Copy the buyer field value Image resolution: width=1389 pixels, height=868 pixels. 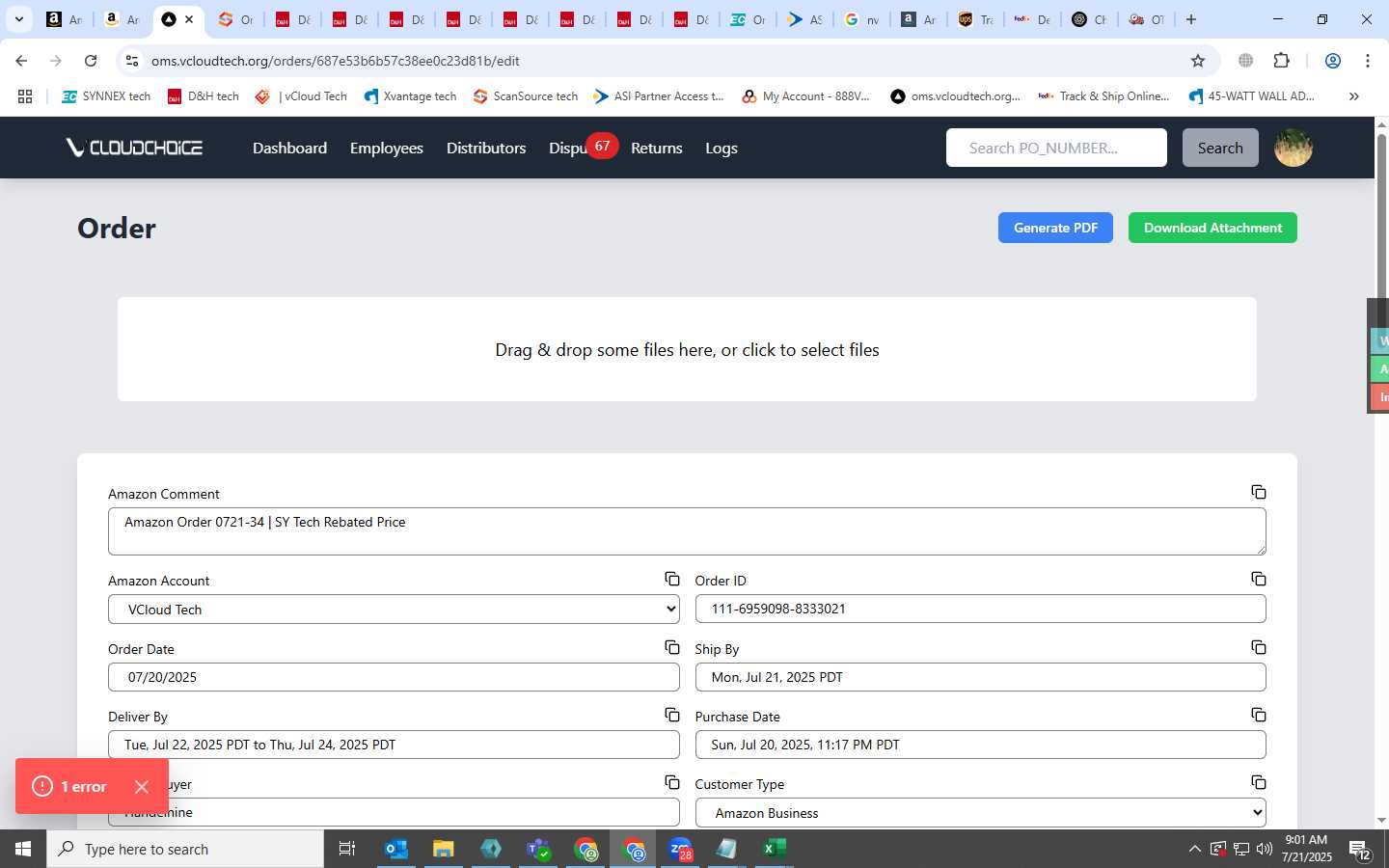click(672, 782)
